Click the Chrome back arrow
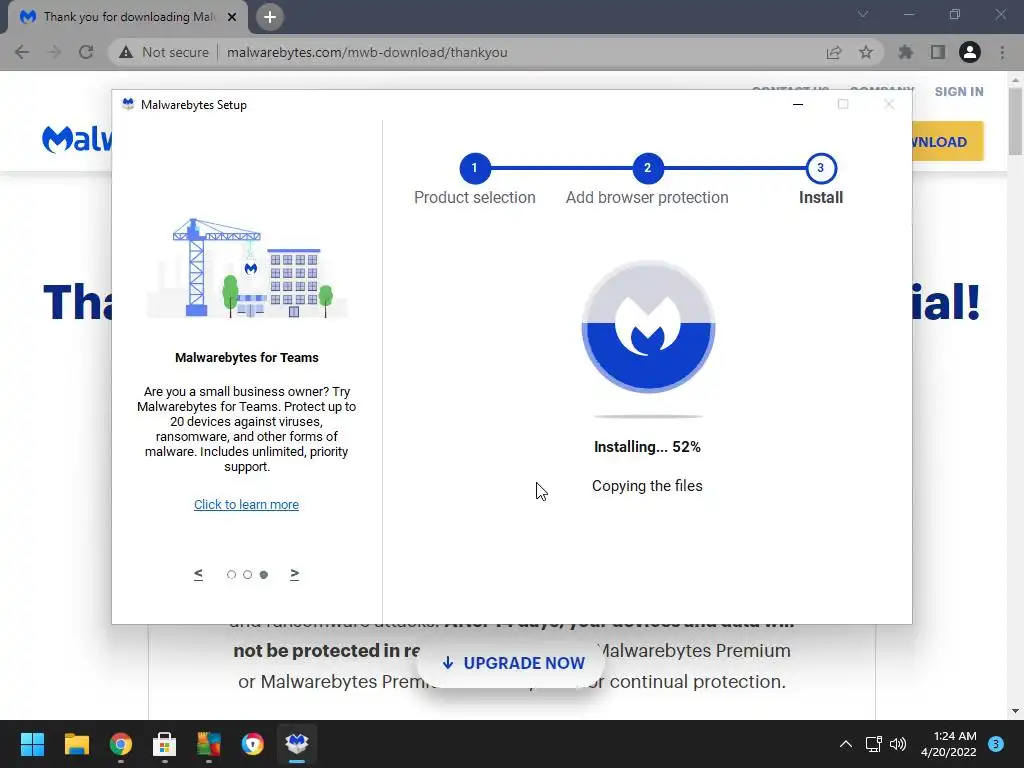 coord(22,52)
